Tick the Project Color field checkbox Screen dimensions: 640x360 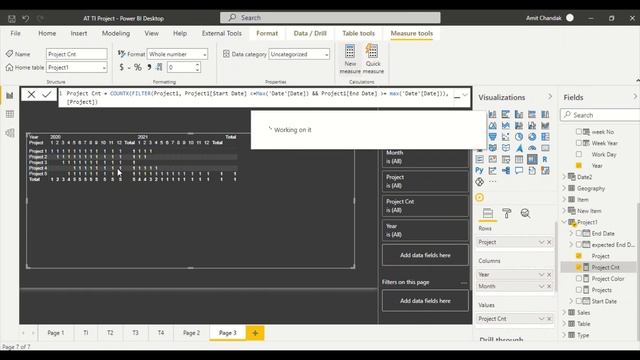[x=579, y=278]
